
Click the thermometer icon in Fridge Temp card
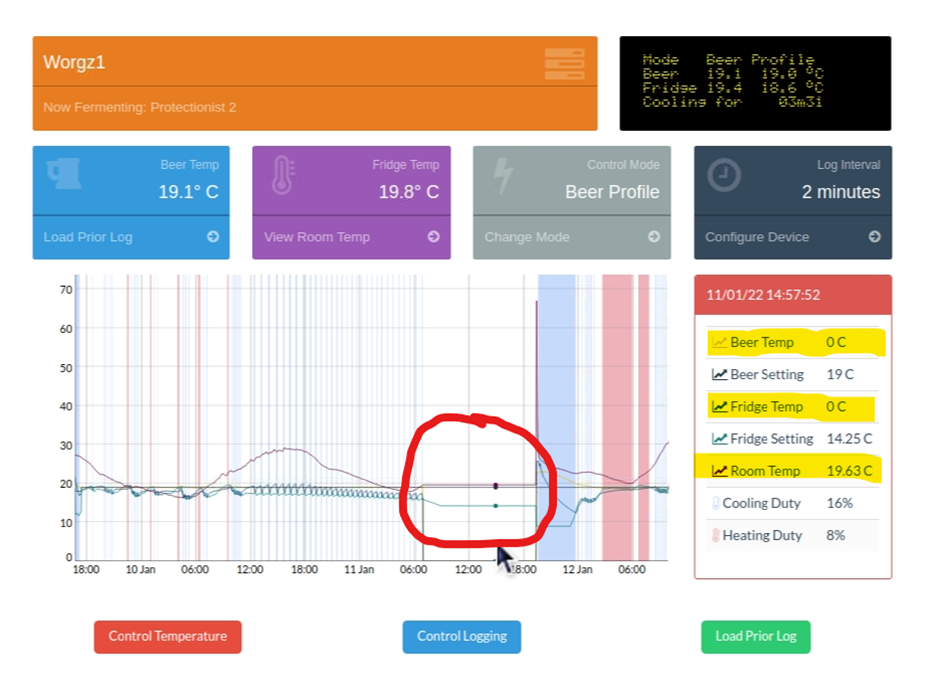282,175
